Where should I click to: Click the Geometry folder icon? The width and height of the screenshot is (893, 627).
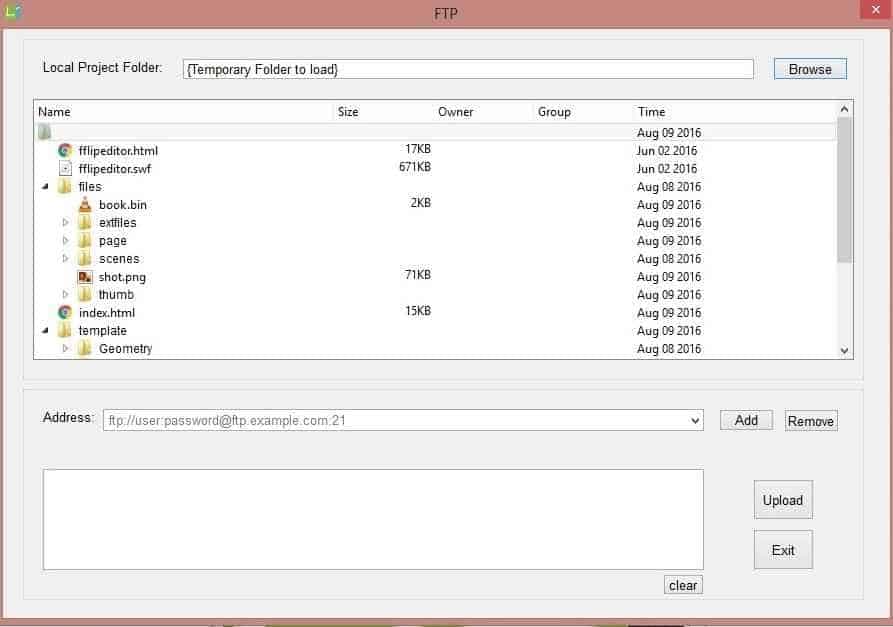pyautogui.click(x=85, y=349)
